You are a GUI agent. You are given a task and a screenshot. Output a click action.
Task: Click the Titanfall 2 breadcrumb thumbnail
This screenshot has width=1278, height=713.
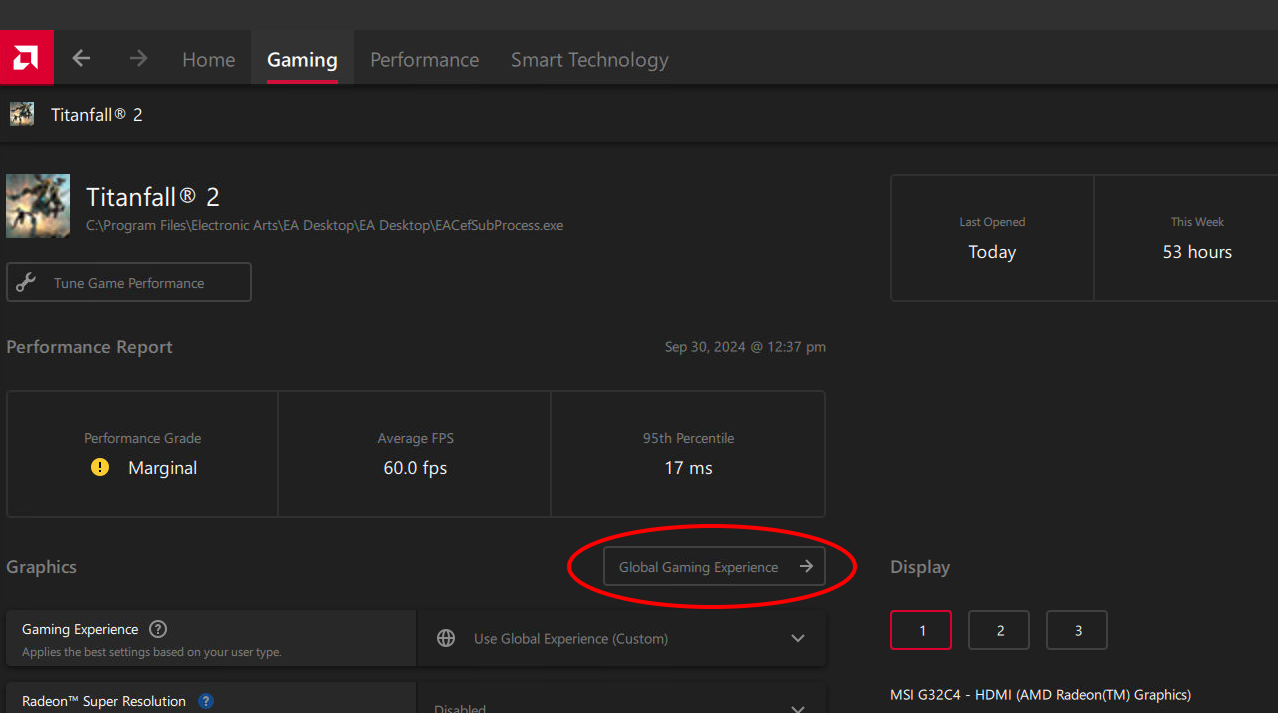pos(22,114)
